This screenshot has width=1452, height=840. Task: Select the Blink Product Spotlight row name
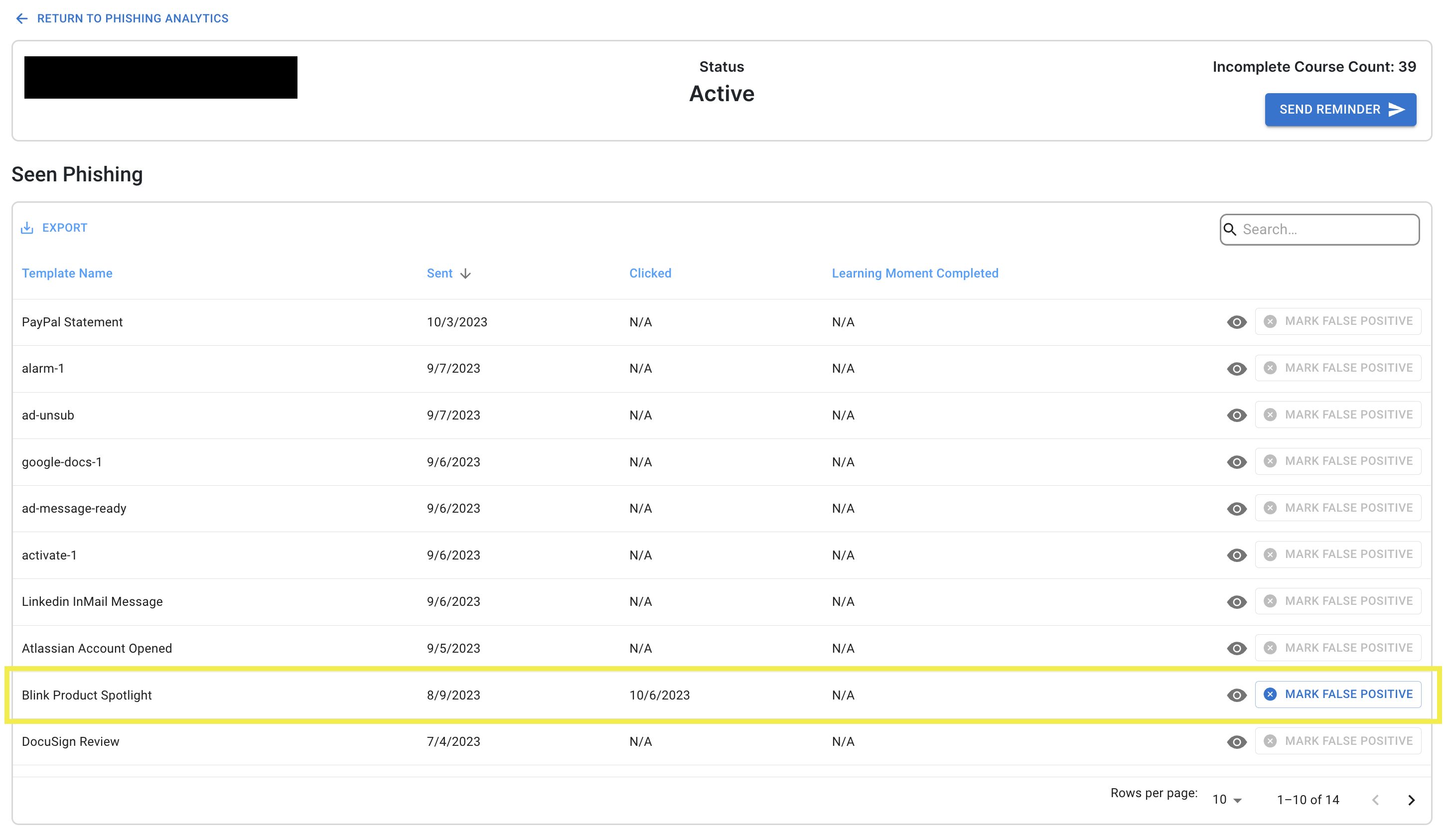point(86,696)
